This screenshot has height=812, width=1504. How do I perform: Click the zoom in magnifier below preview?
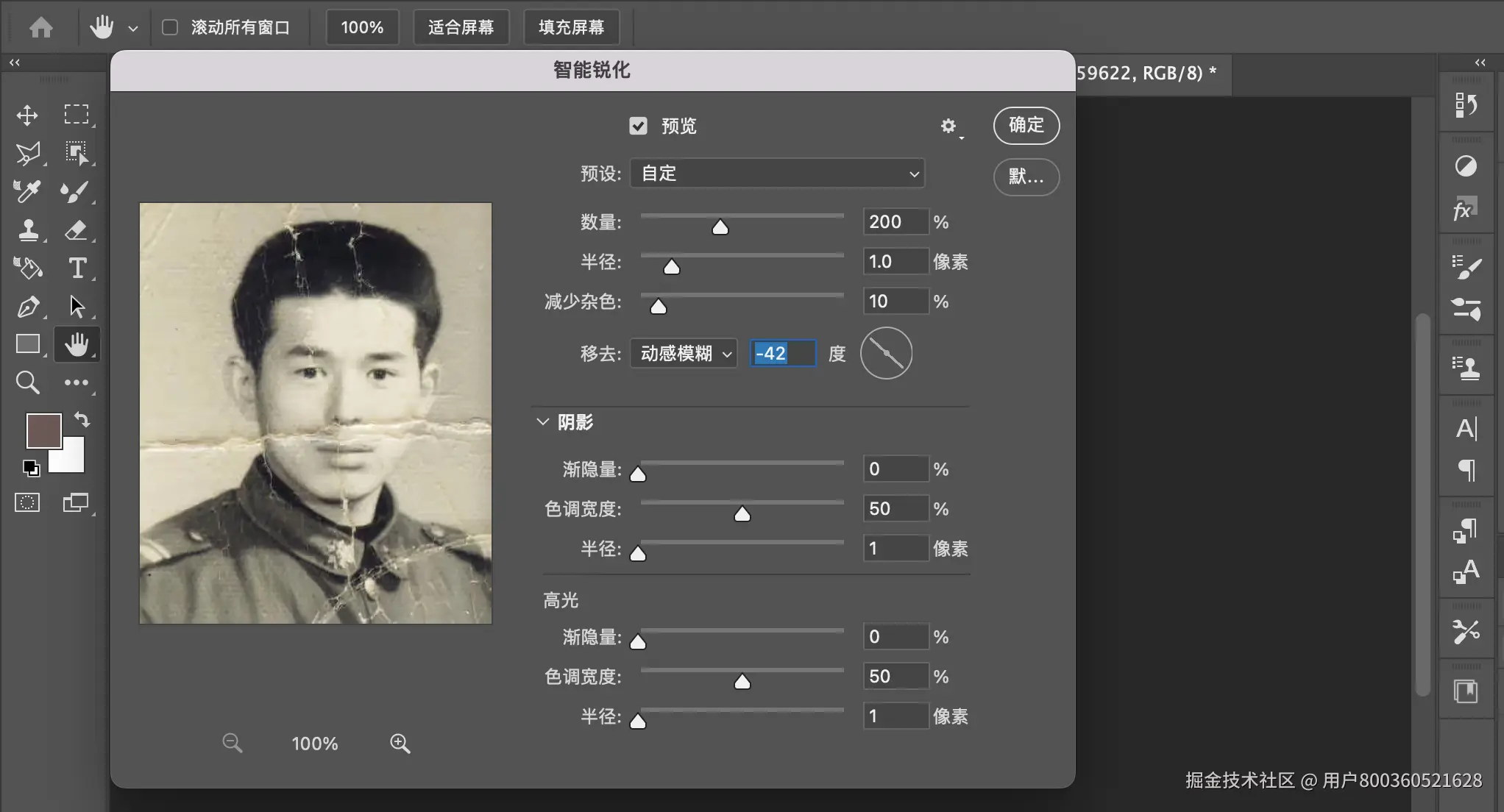pyautogui.click(x=400, y=743)
